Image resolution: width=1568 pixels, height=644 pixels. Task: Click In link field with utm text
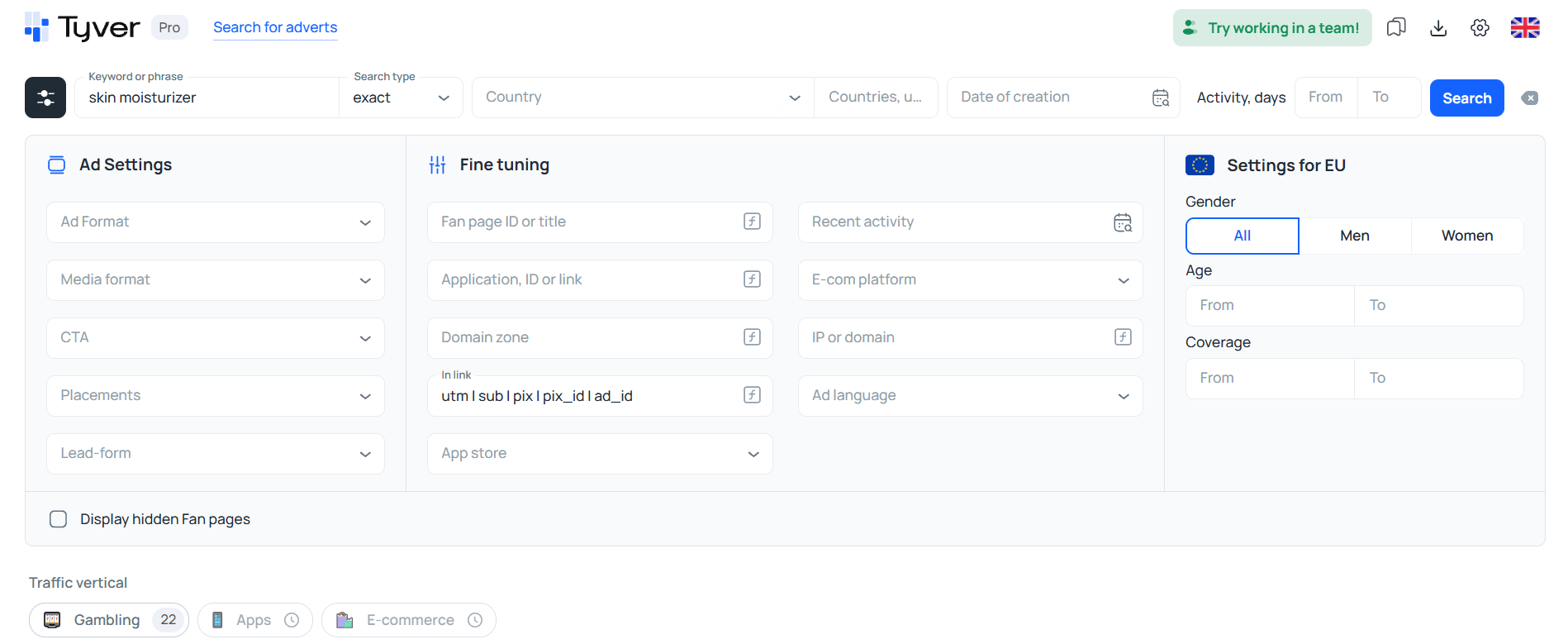click(600, 396)
